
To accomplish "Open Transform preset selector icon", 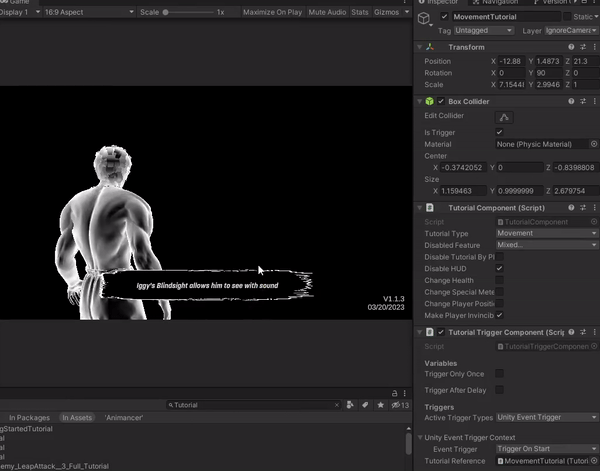I will pos(583,47).
